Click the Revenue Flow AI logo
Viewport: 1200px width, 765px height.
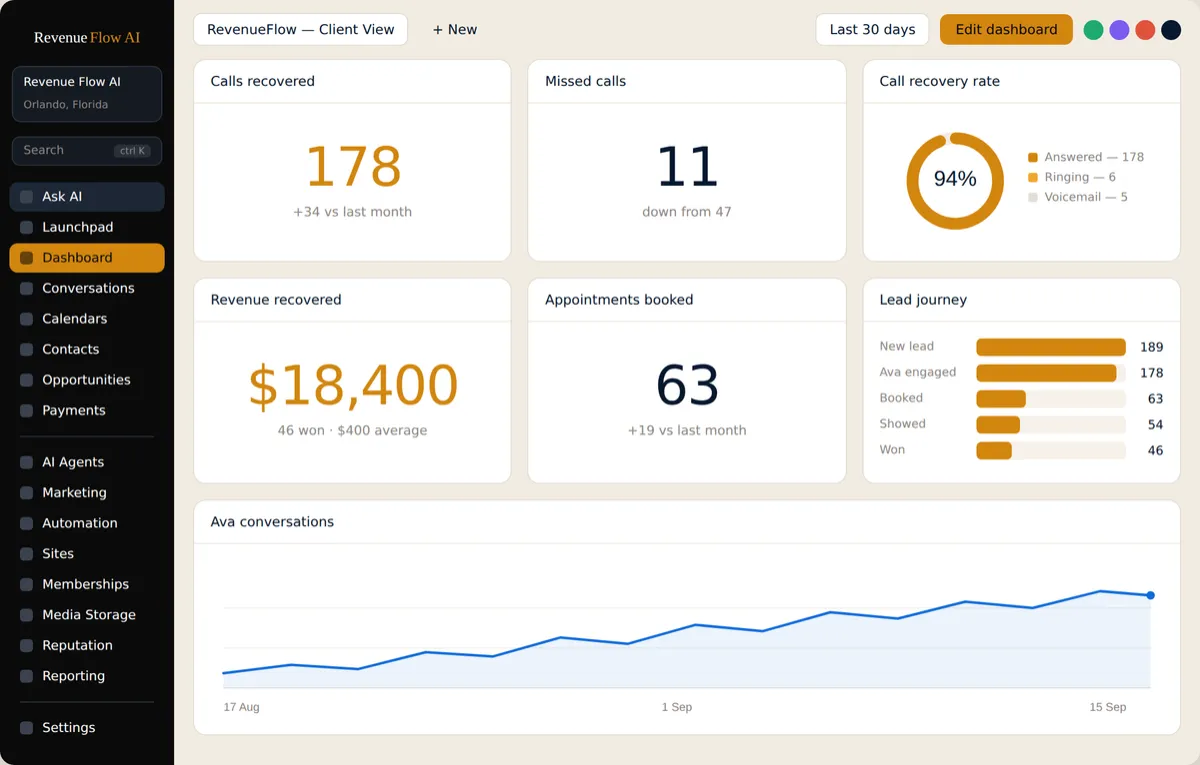click(x=87, y=37)
